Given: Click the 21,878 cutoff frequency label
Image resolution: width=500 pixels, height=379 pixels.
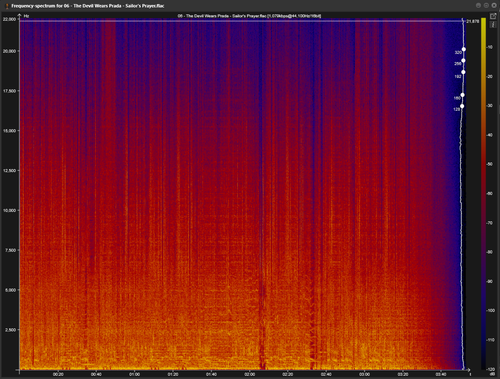Looking at the screenshot, I should tap(473, 21).
